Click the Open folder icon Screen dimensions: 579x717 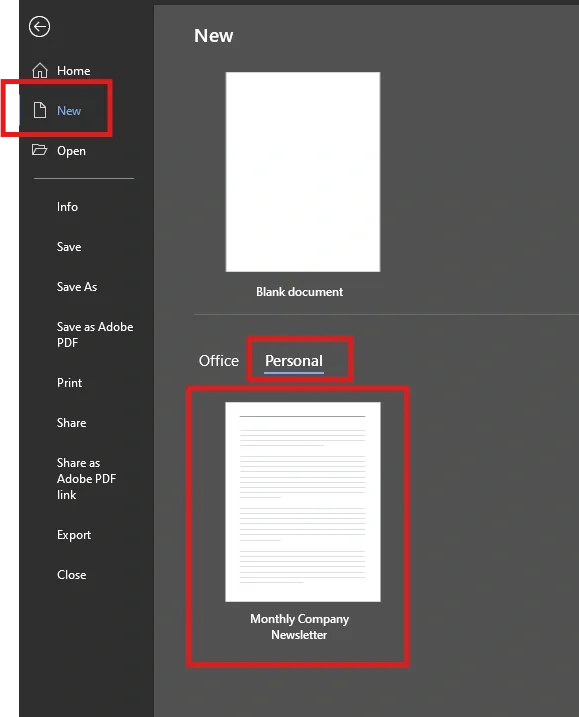coord(39,150)
